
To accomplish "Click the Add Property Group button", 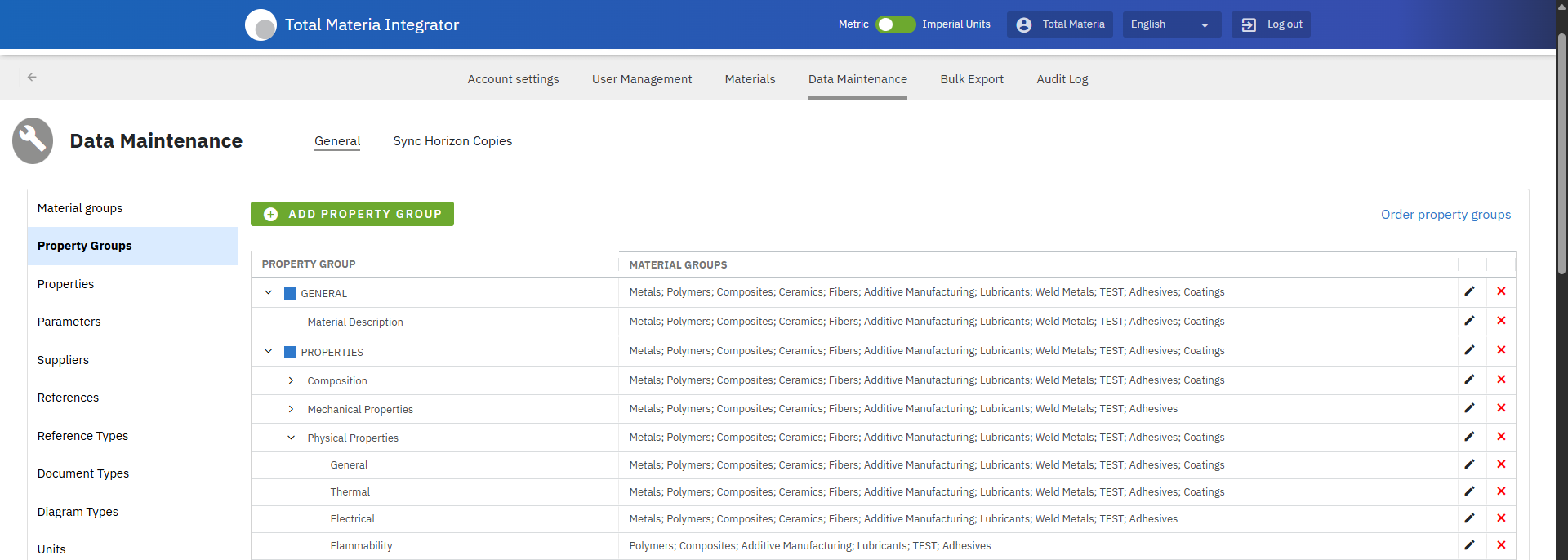I will (352, 214).
